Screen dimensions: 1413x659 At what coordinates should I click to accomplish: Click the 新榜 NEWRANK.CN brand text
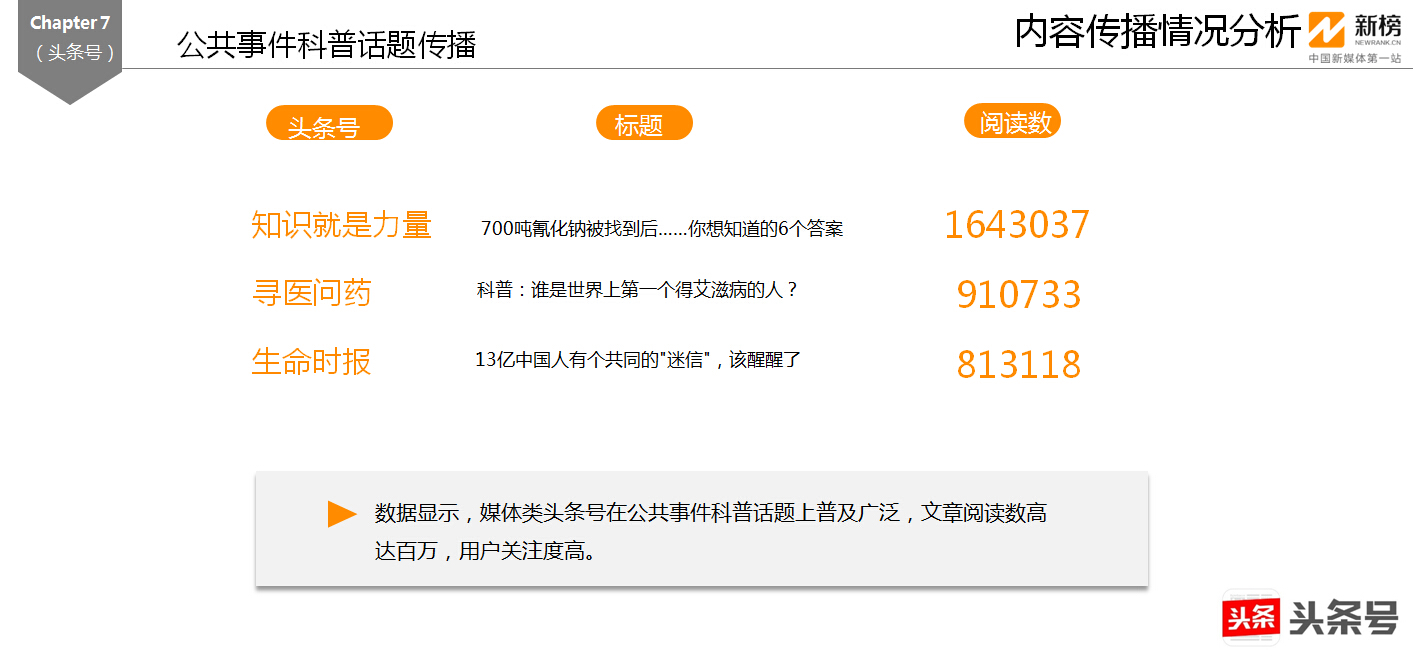[1377, 30]
